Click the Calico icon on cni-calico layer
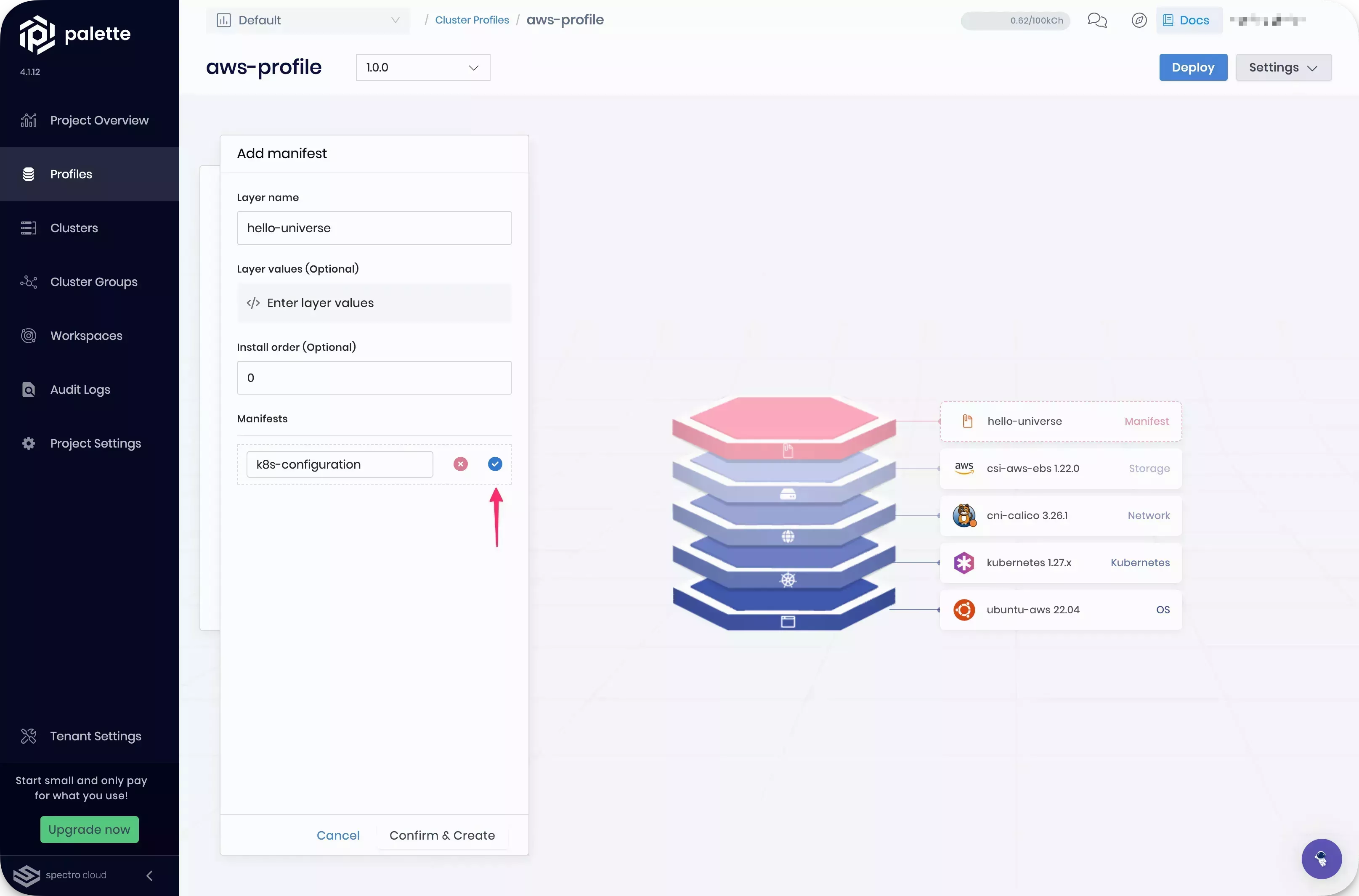Viewport: 1359px width, 896px height. [964, 515]
